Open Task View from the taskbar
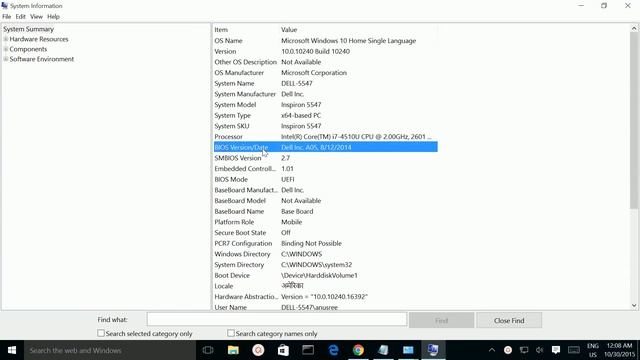Viewport: 640px width, 360px height. coord(208,350)
